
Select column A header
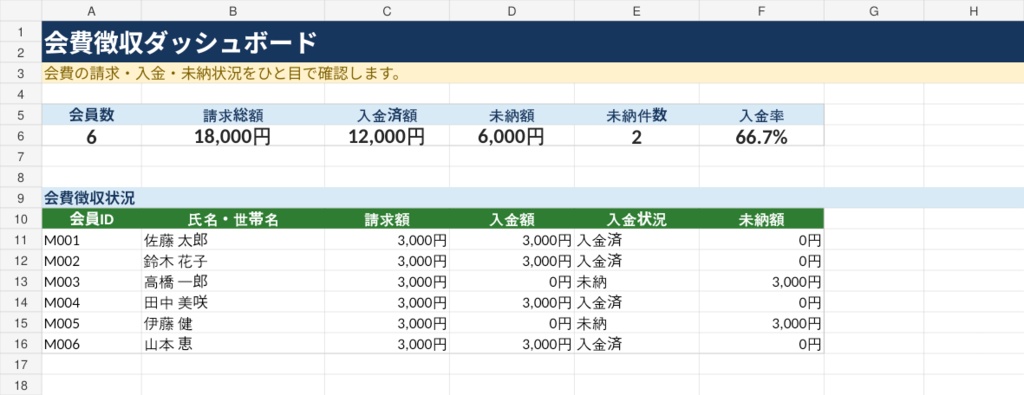pos(91,10)
